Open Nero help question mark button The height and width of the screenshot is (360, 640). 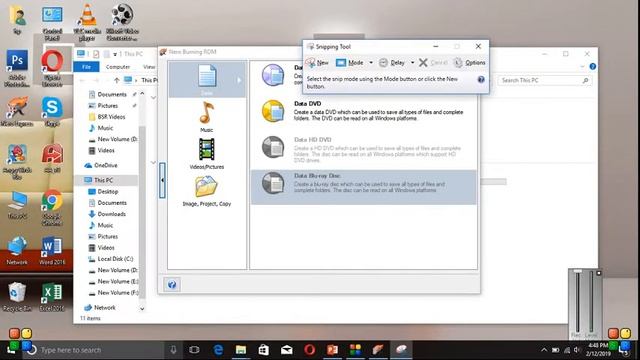tap(172, 284)
